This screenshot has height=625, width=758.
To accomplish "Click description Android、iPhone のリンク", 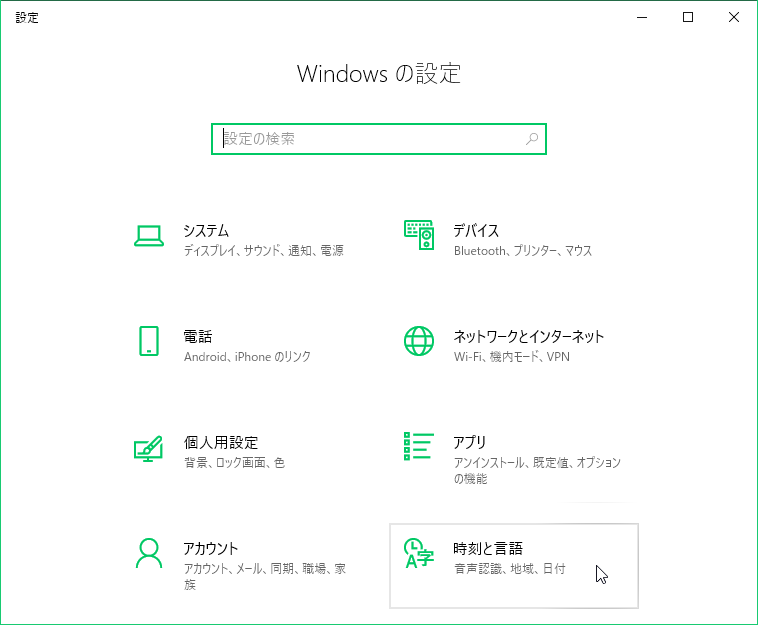I will (247, 357).
